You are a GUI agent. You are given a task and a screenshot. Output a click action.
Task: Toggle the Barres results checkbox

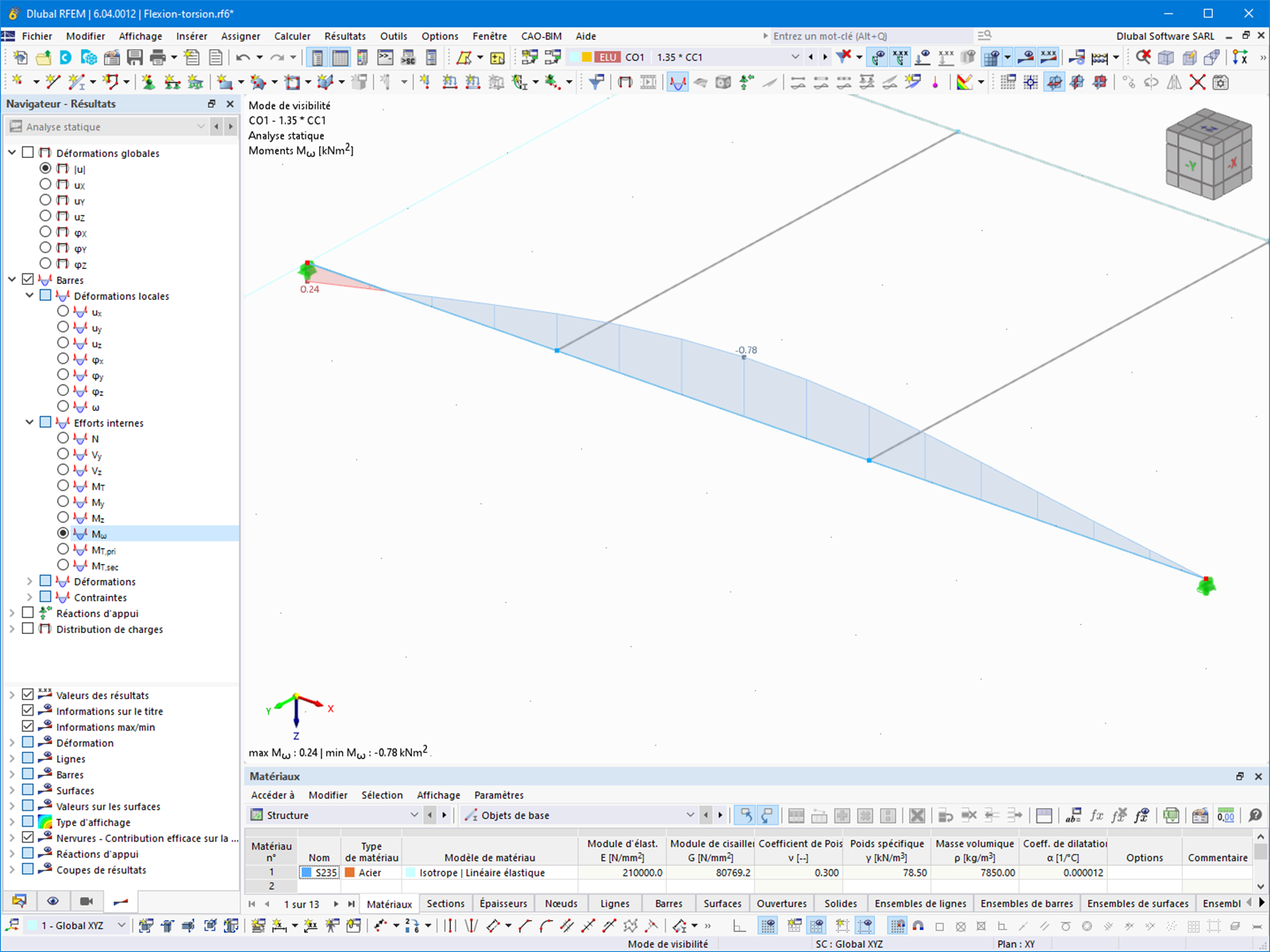click(x=29, y=279)
